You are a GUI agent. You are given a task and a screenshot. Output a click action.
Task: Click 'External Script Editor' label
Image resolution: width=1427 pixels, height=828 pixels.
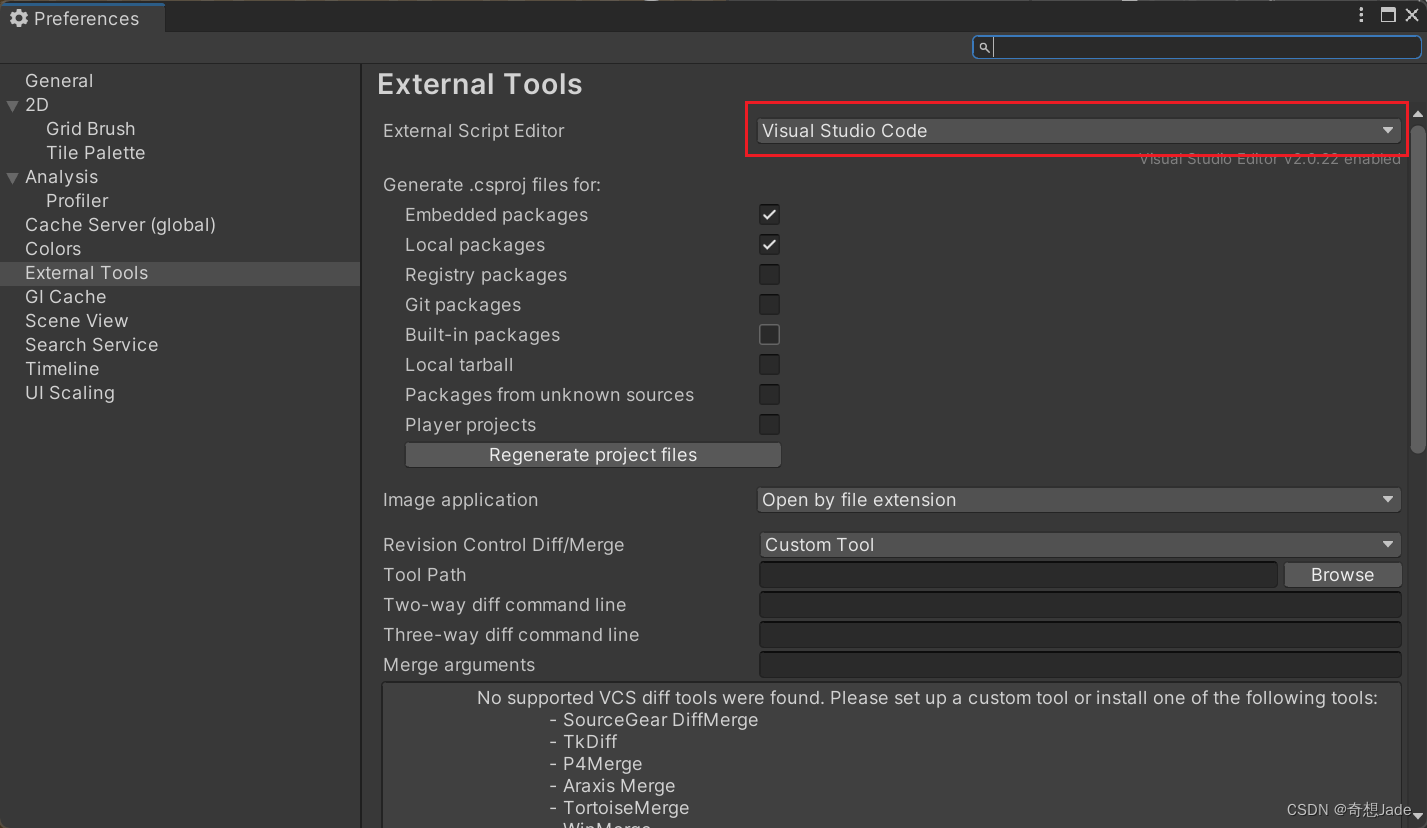474,131
